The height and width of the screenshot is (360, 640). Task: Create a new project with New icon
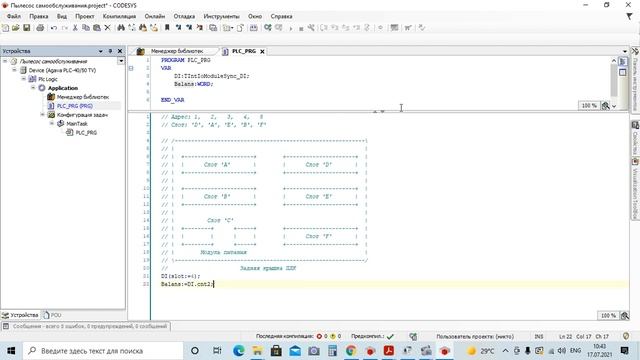(x=5, y=28)
